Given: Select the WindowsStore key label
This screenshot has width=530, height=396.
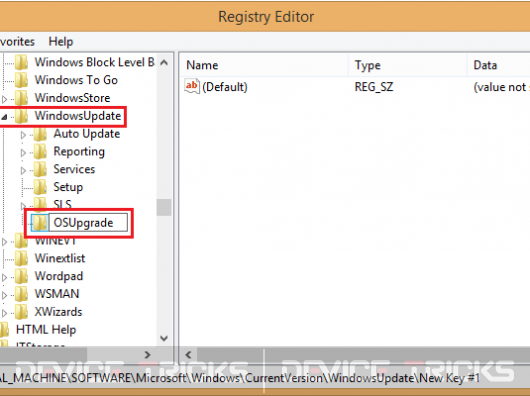Looking at the screenshot, I should tap(72, 98).
